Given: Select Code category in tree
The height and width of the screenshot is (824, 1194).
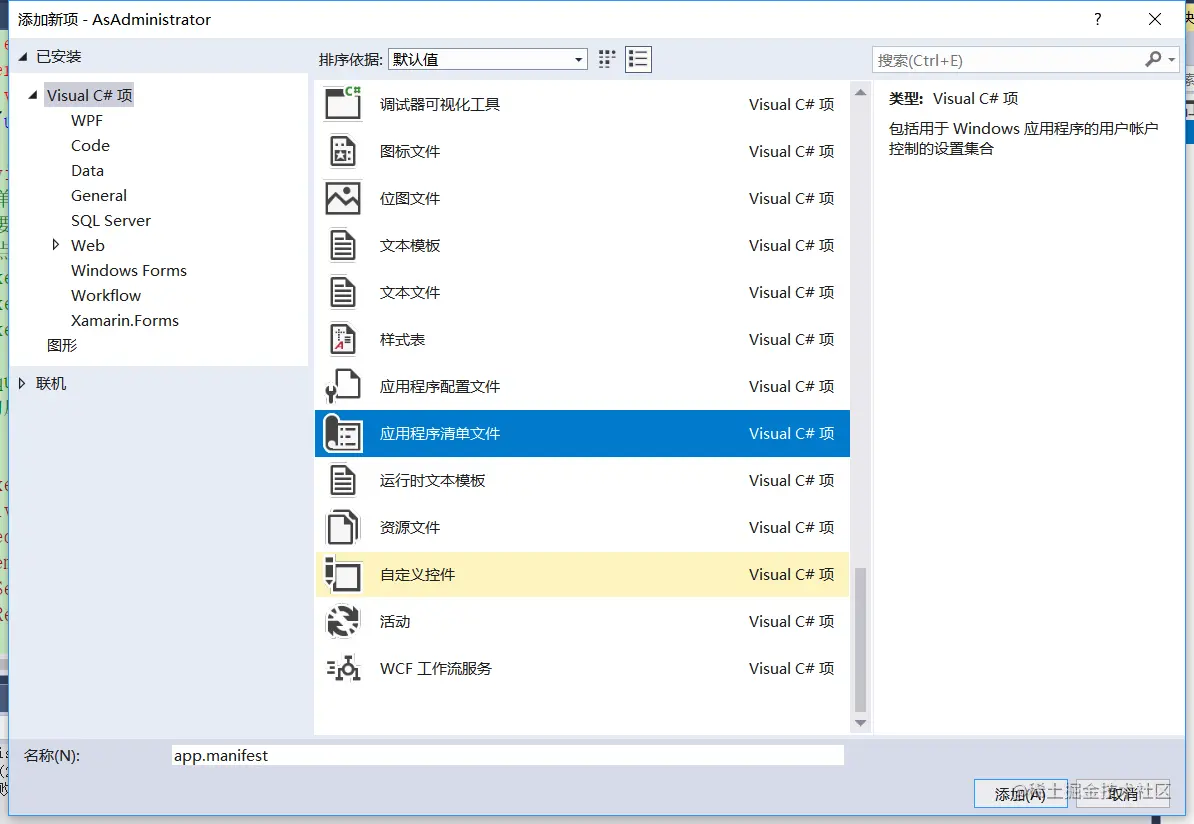Looking at the screenshot, I should (x=91, y=145).
